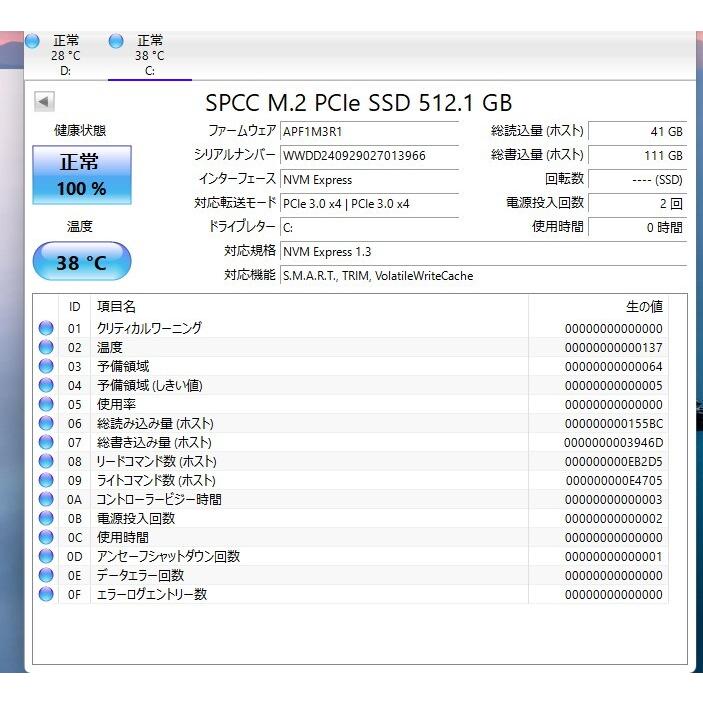Select the リードコマンド数 (ホスト) attribute name

[x=156, y=461]
